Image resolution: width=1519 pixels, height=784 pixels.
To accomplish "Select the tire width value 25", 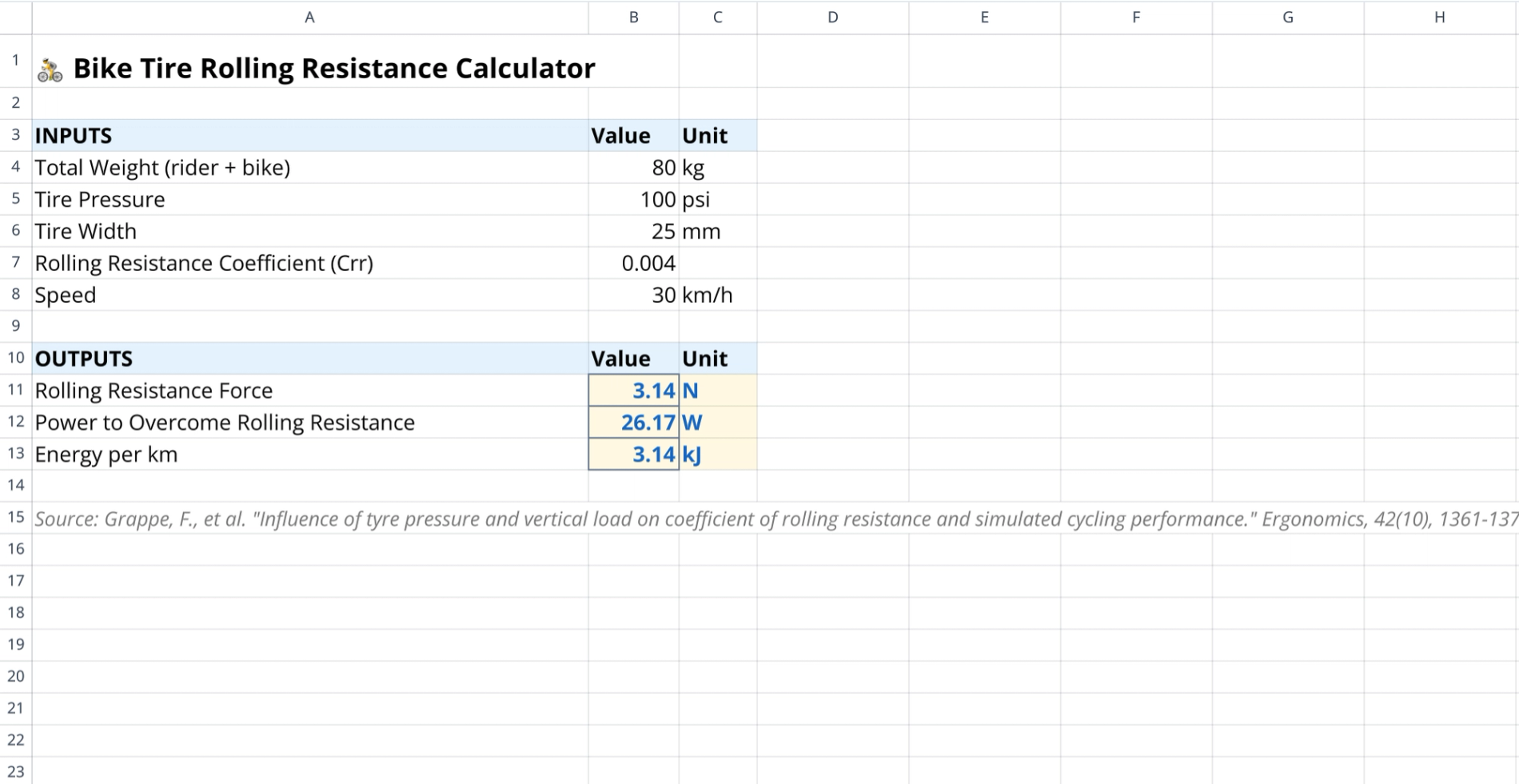I will click(x=634, y=232).
